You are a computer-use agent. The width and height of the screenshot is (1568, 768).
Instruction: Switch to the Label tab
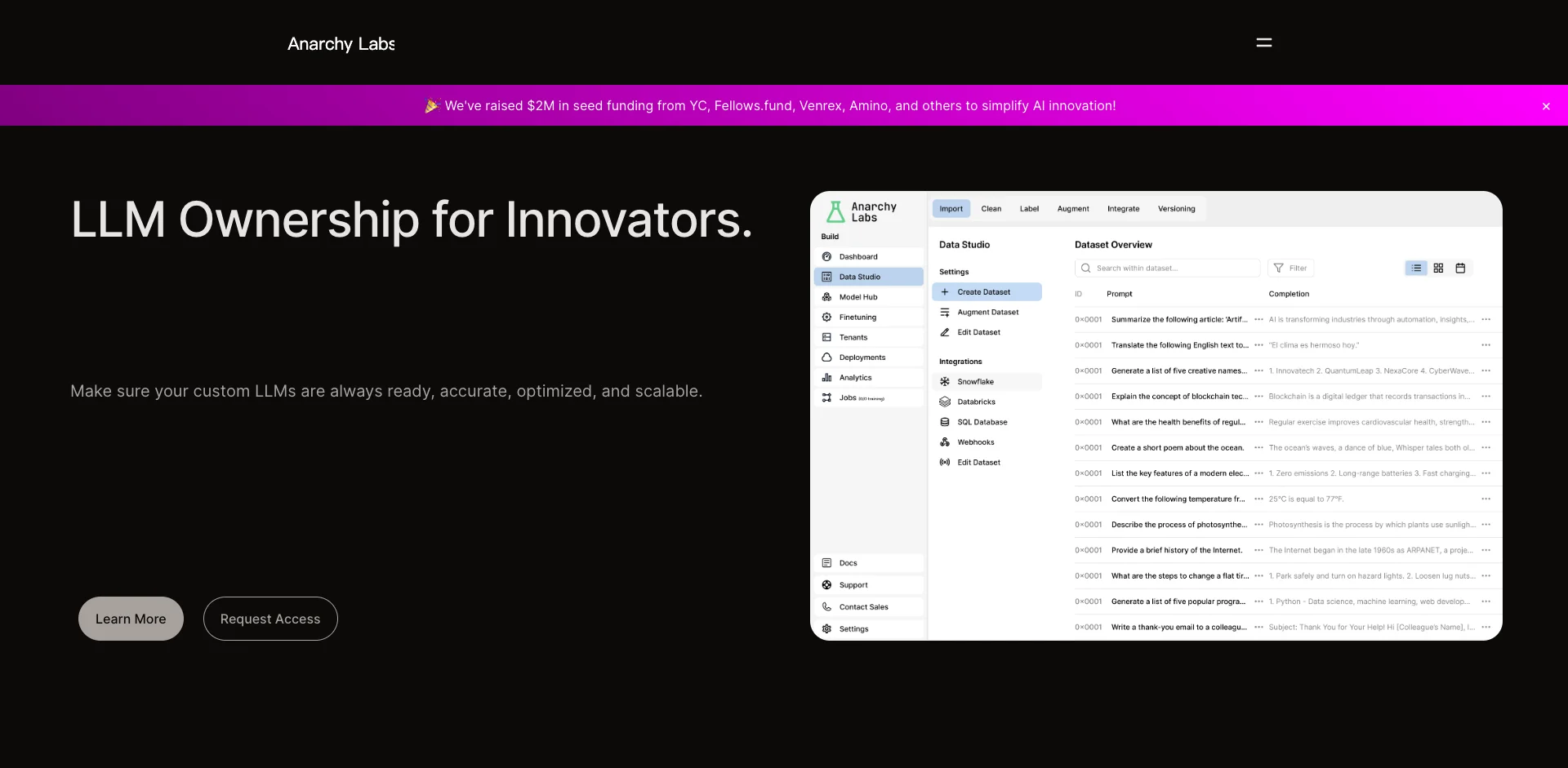pyautogui.click(x=1029, y=209)
